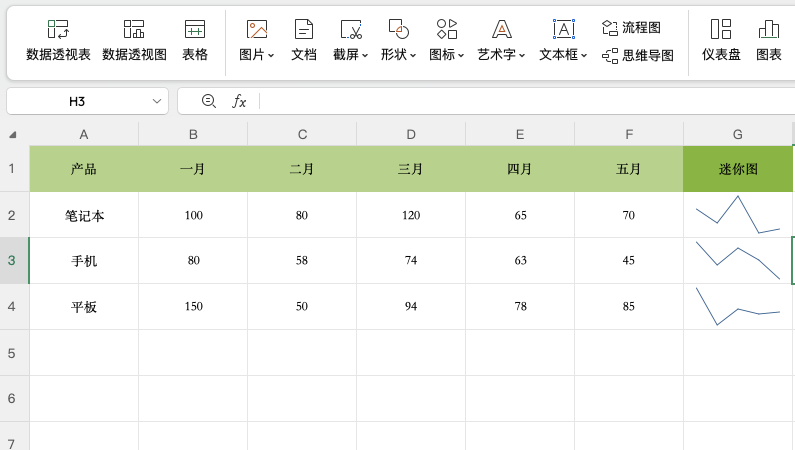The height and width of the screenshot is (450, 795).
Task: Select the 手机 product cell
Action: 84,260
